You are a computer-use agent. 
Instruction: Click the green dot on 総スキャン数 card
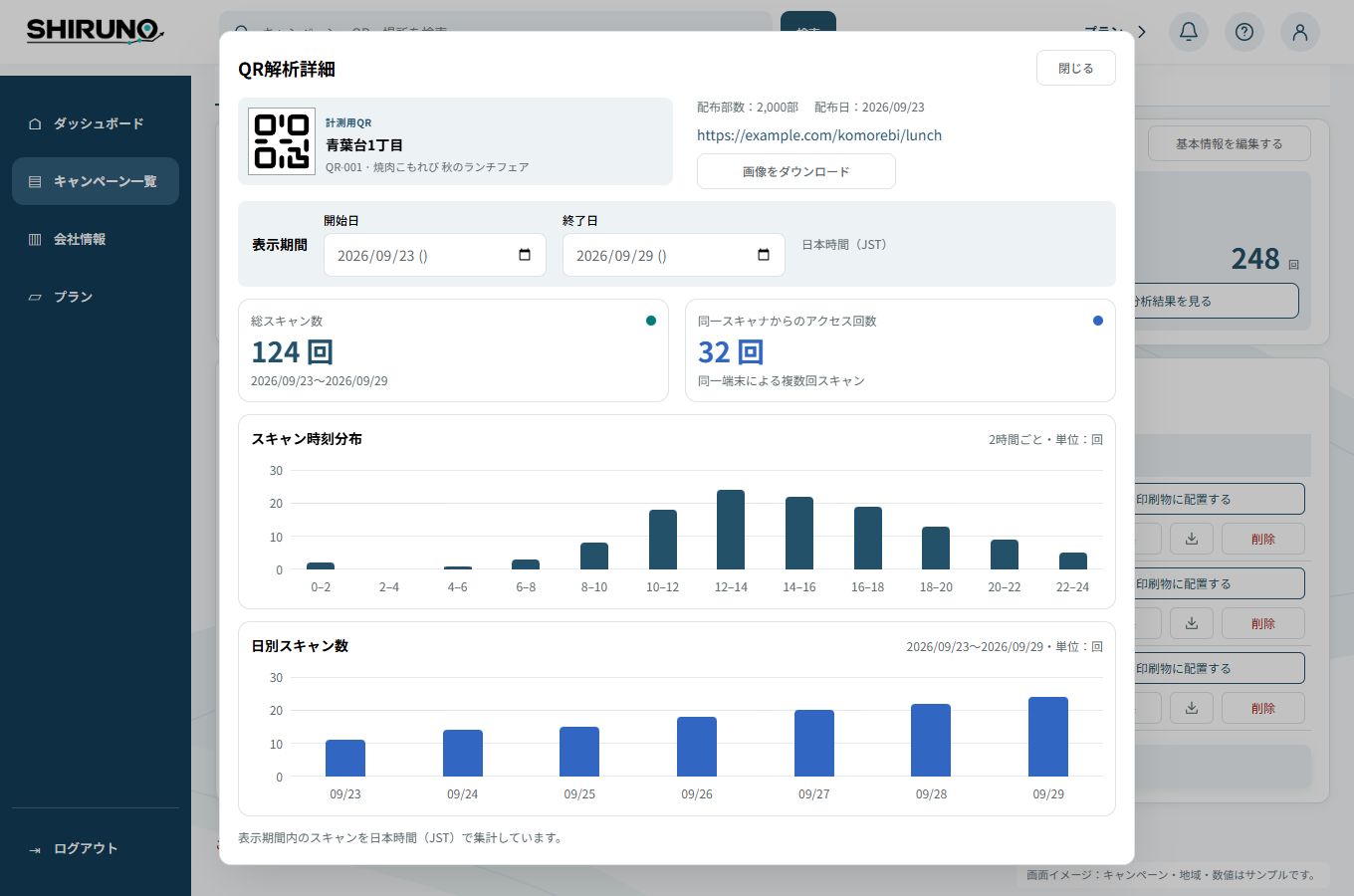(x=651, y=321)
